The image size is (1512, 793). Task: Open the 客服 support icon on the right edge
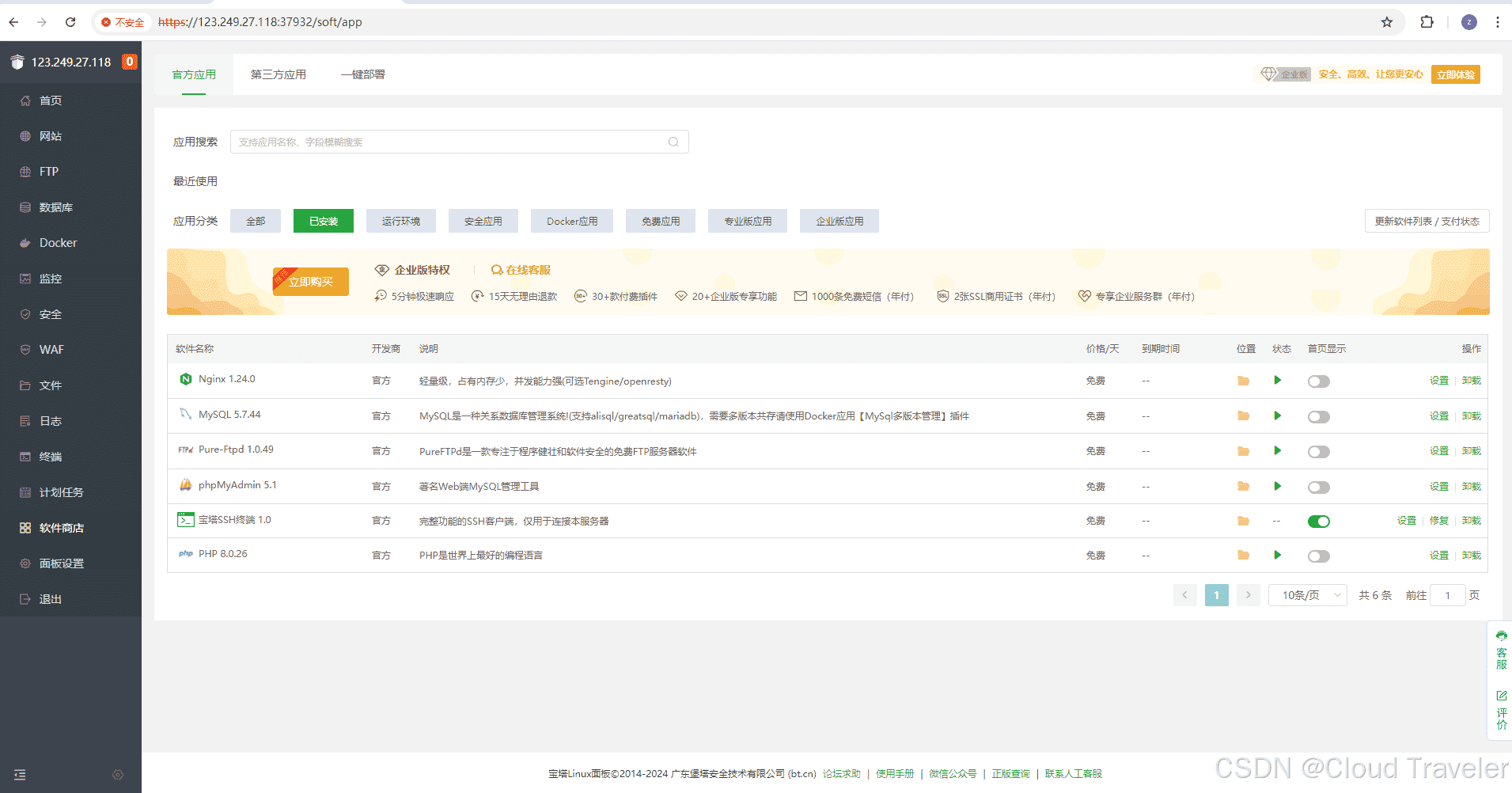[x=1501, y=649]
